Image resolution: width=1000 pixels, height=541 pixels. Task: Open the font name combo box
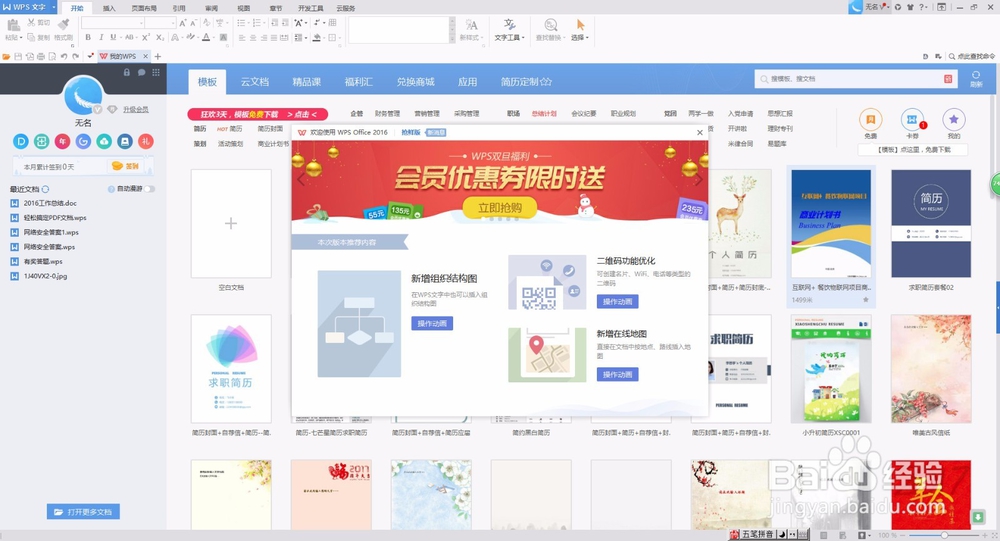click(x=112, y=23)
